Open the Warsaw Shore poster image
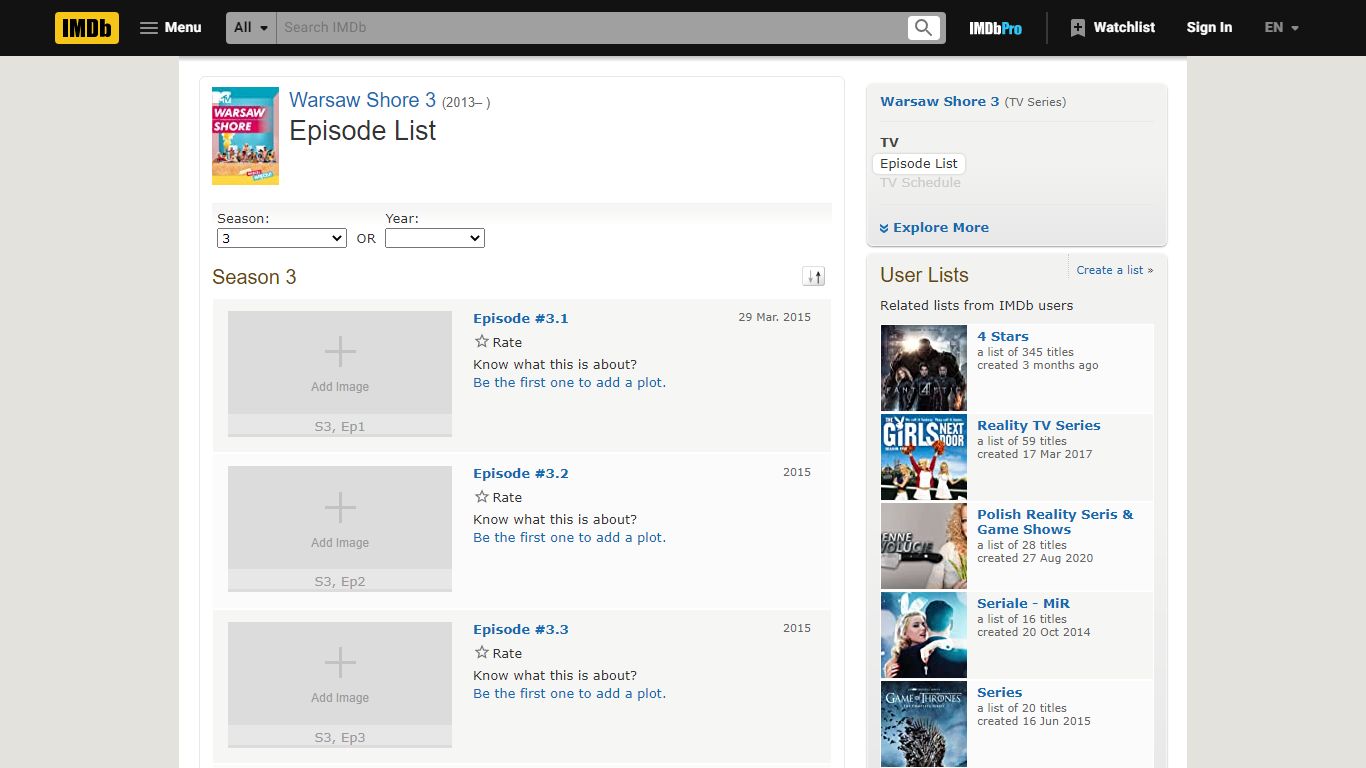 click(245, 136)
